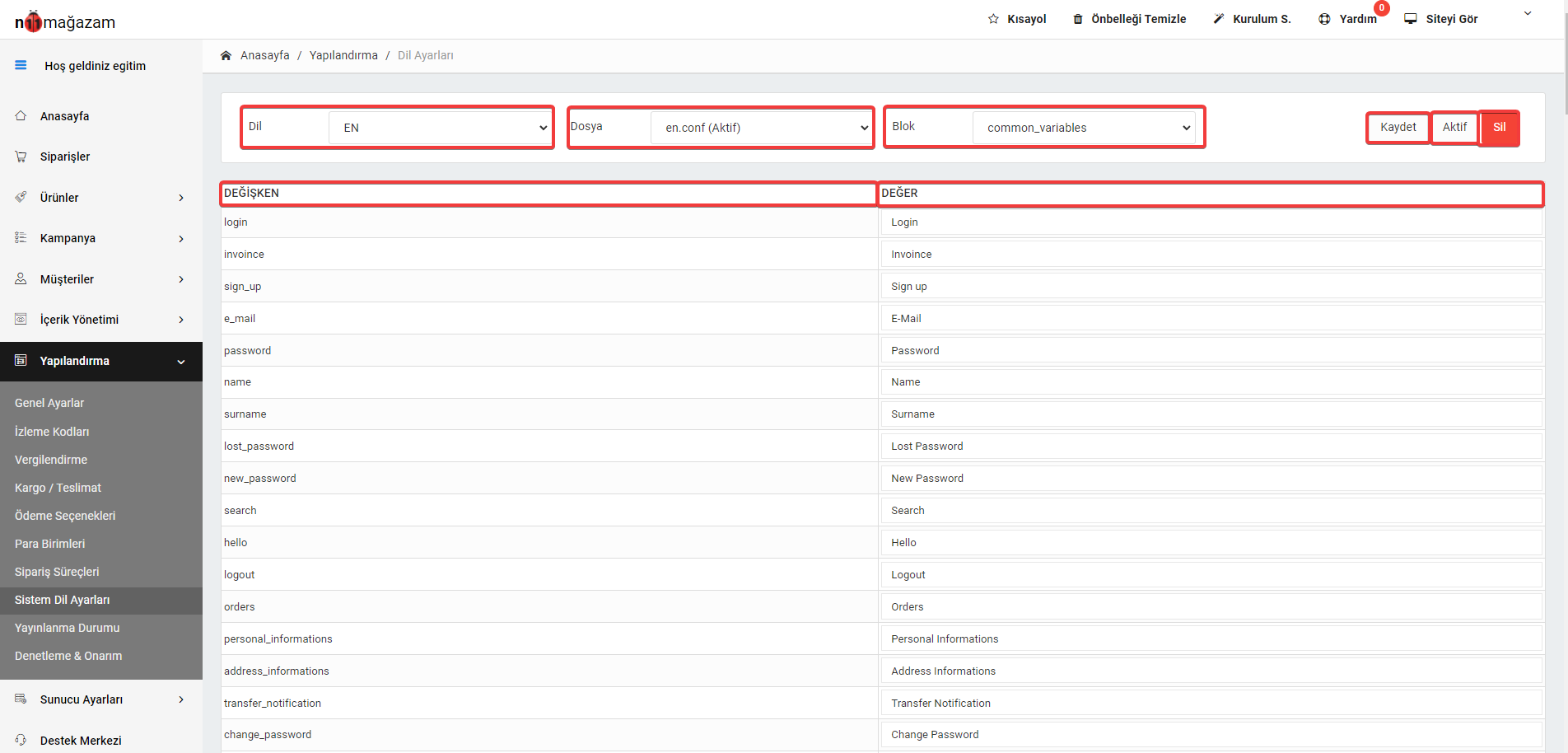Click the Invoice value input field
The height and width of the screenshot is (753, 1568).
[x=1211, y=255]
